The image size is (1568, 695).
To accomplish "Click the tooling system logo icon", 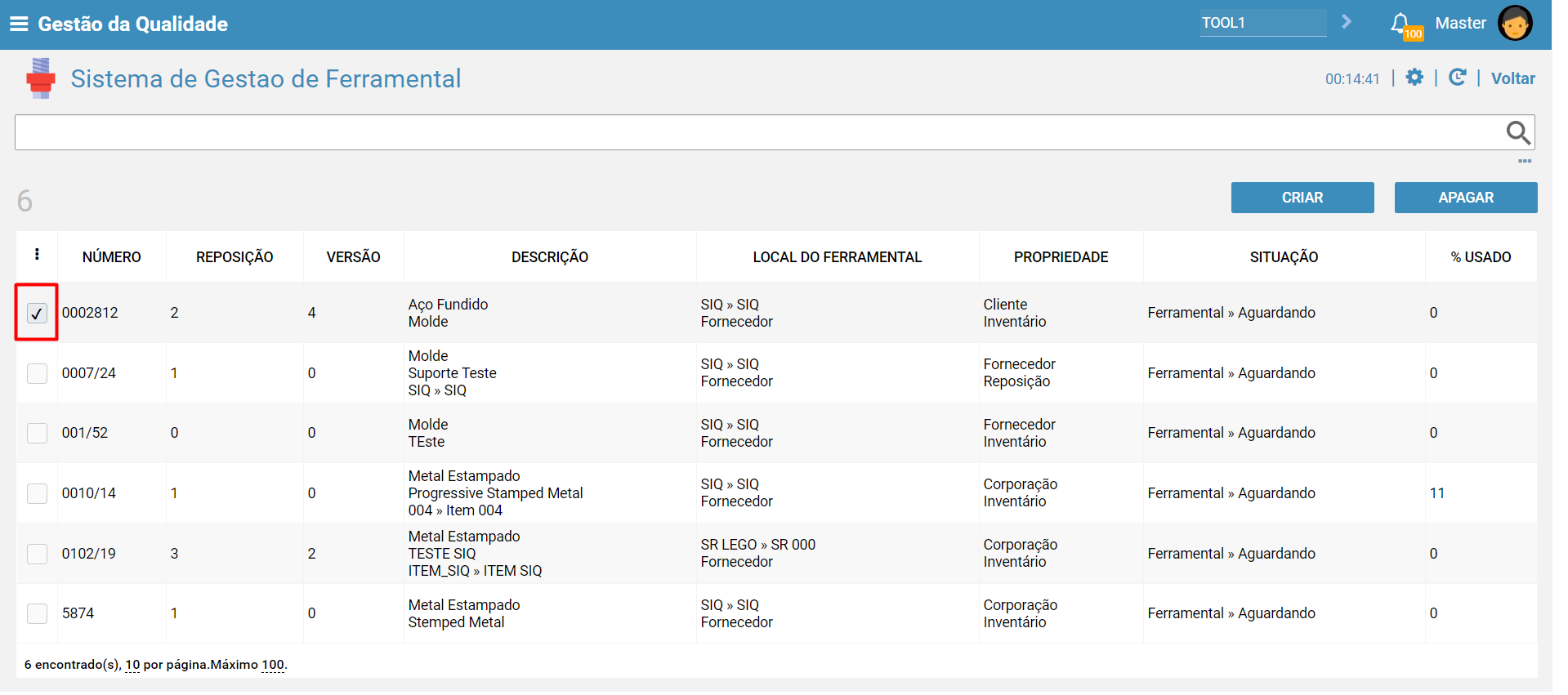I will (40, 78).
